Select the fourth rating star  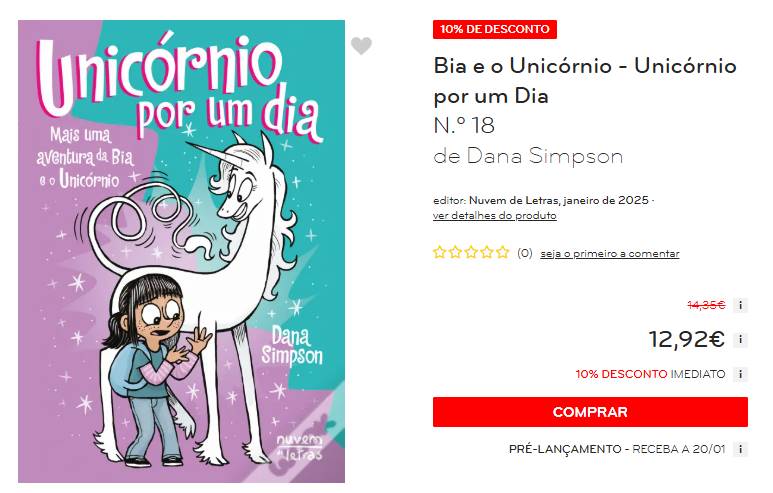[x=487, y=253]
